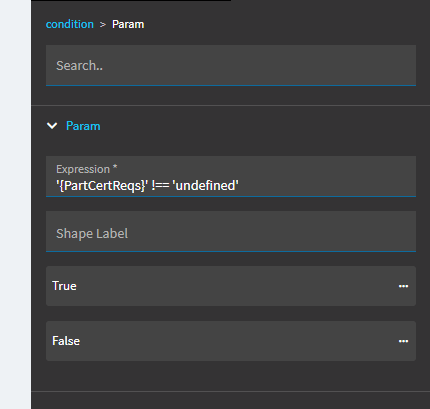
Task: Click the True label text
Action: pyautogui.click(x=64, y=286)
